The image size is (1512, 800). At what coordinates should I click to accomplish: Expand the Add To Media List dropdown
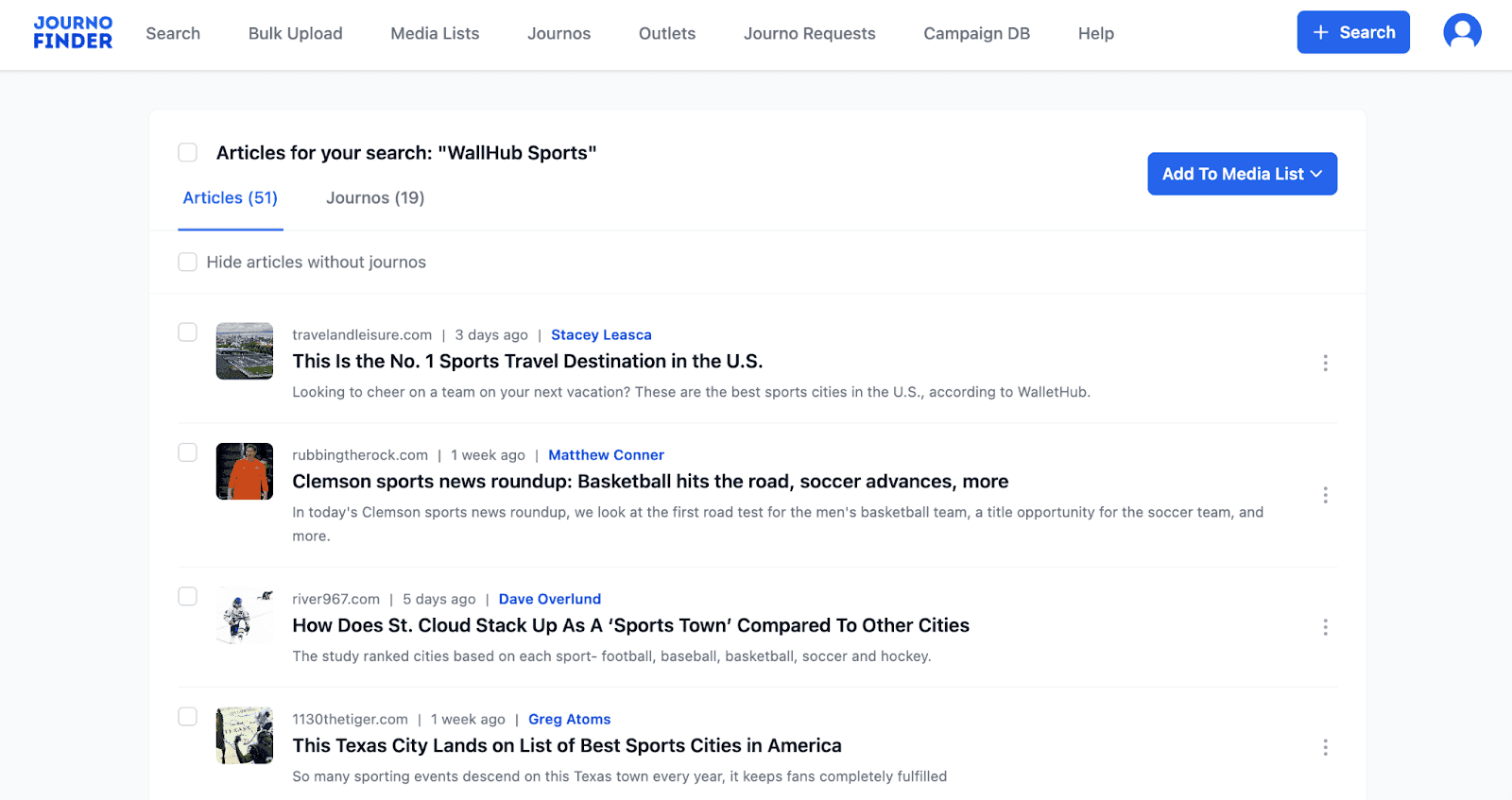click(x=1241, y=174)
